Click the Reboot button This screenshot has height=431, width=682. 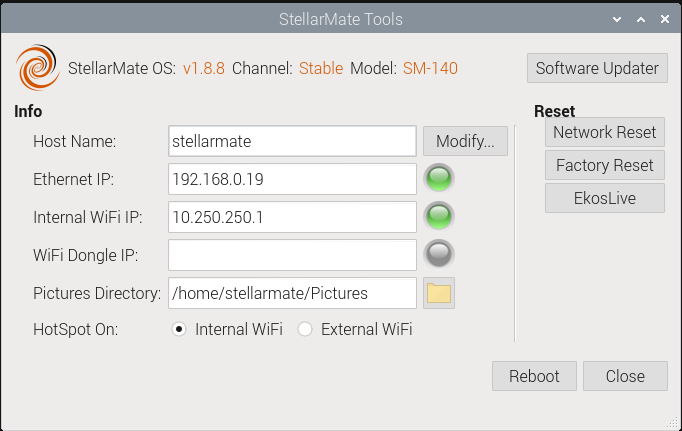click(x=534, y=376)
